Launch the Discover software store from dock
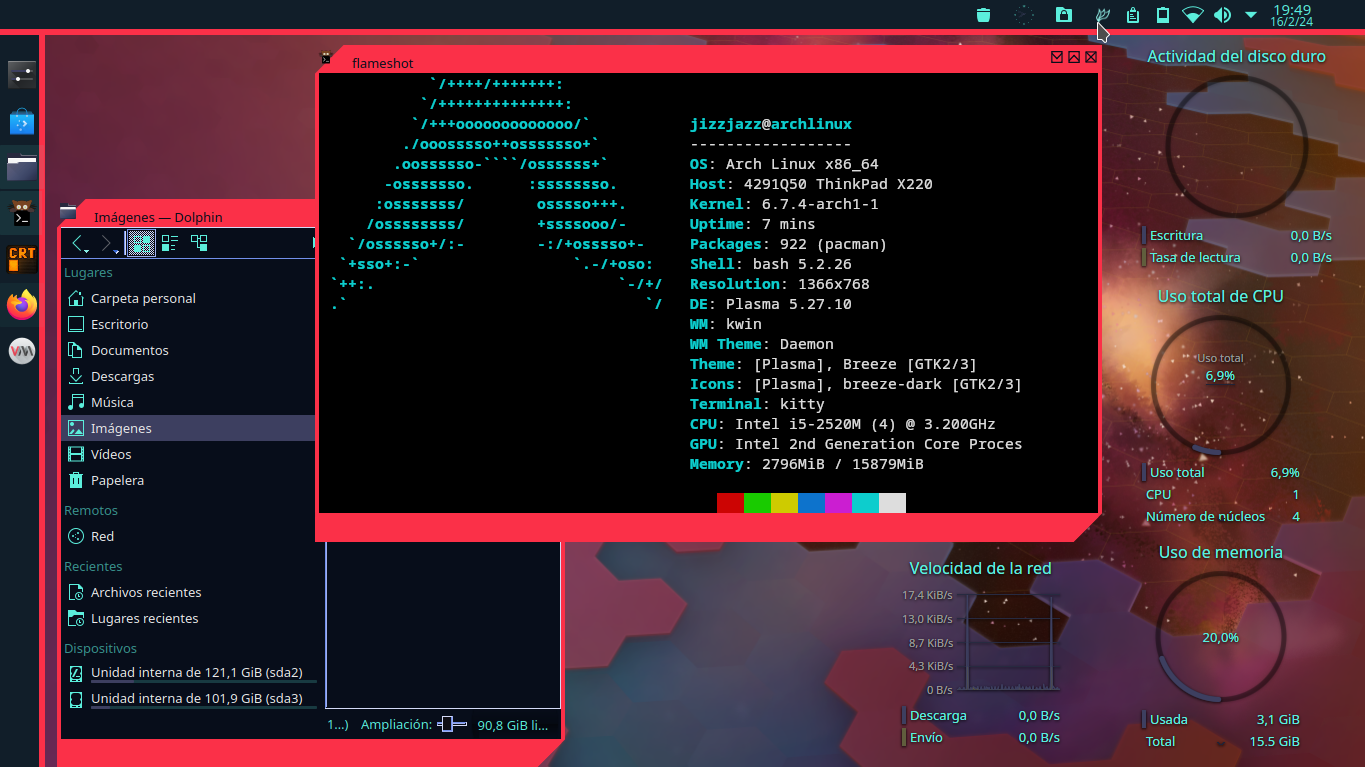The image size is (1365, 767). (21, 121)
